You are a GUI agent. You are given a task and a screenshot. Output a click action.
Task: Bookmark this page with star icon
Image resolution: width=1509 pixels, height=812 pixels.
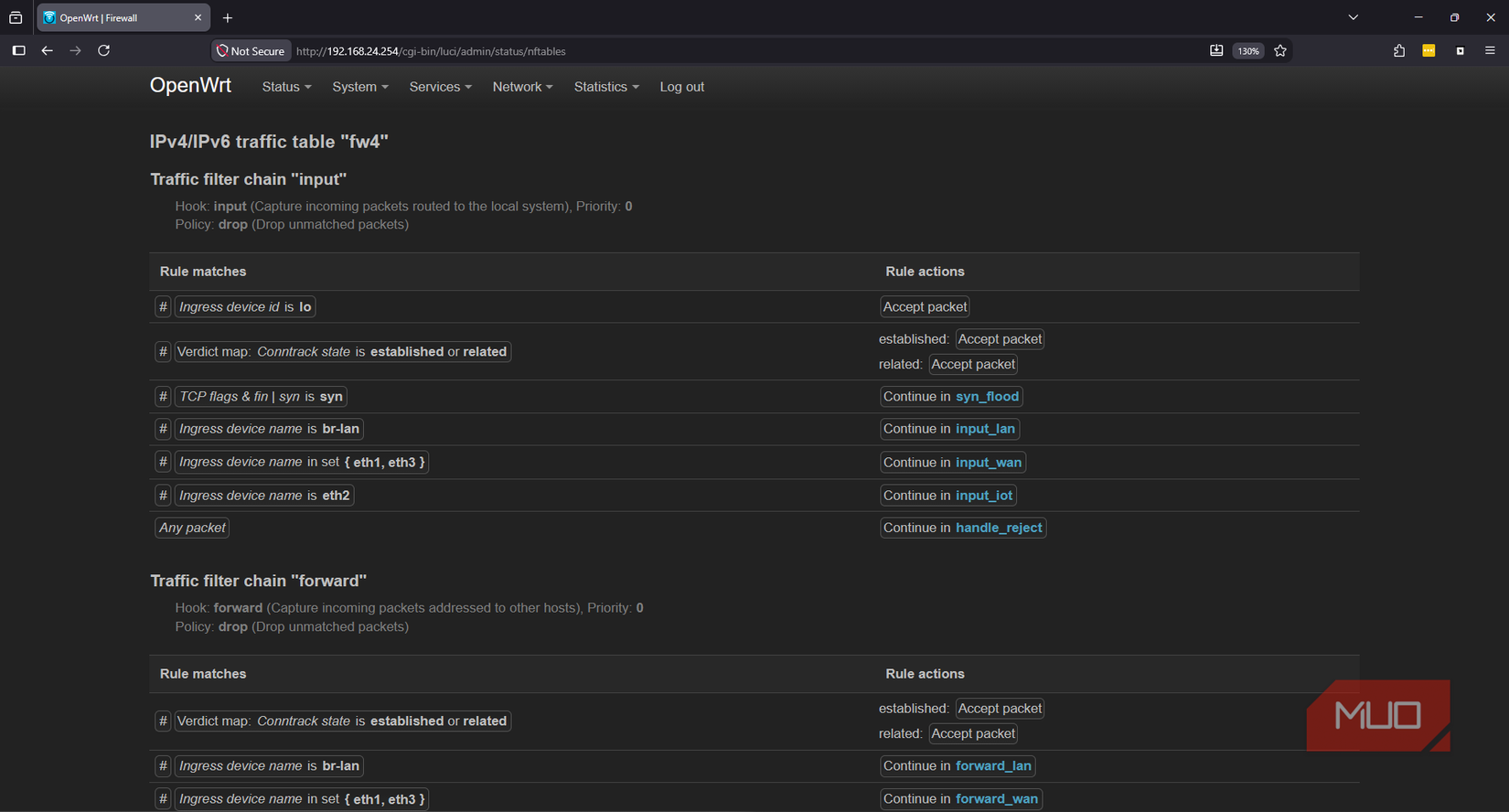tap(1280, 51)
